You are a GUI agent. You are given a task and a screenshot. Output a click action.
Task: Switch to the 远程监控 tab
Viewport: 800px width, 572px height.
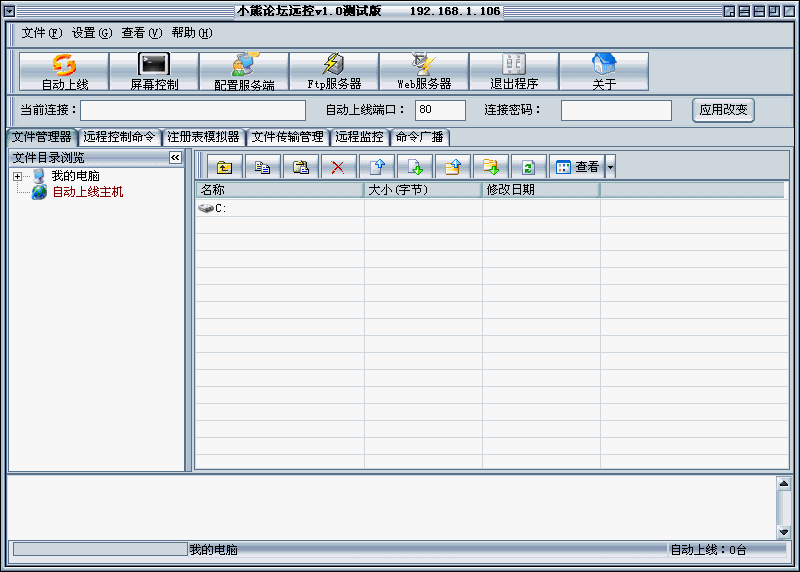(x=359, y=137)
